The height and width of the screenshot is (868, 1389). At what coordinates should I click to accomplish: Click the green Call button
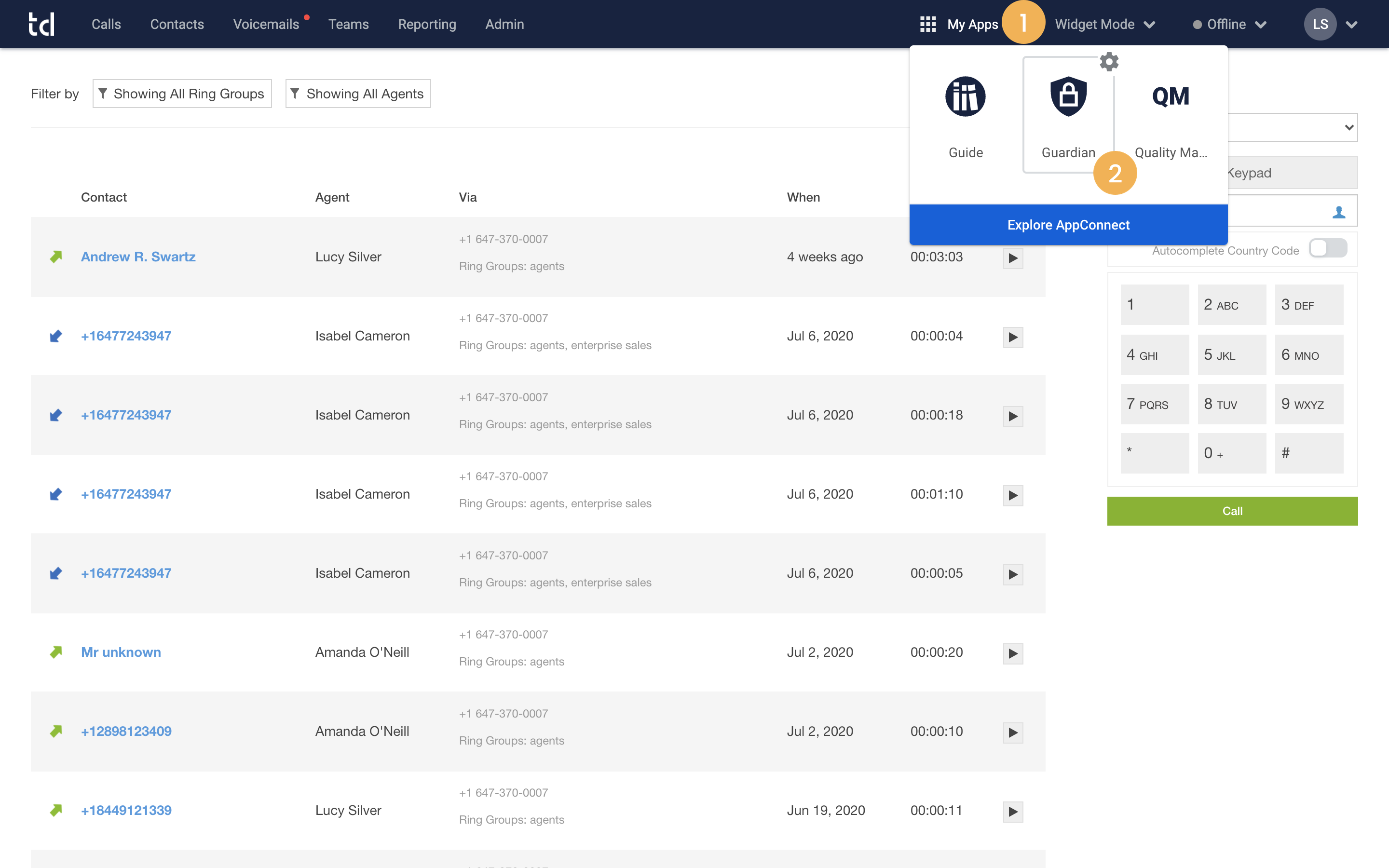(x=1232, y=511)
